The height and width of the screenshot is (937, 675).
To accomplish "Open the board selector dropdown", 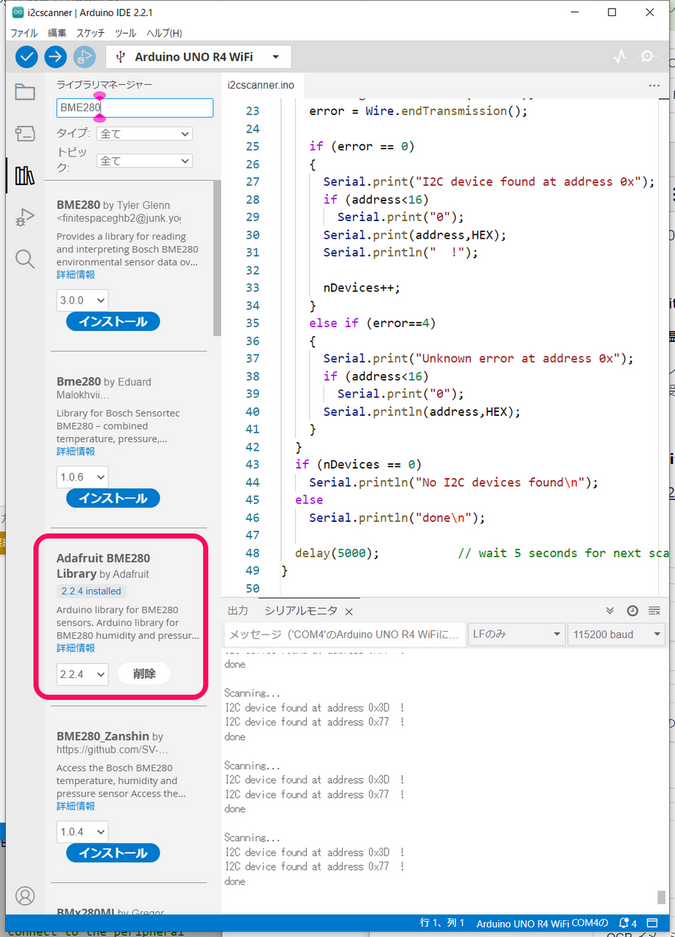I will (x=198, y=57).
